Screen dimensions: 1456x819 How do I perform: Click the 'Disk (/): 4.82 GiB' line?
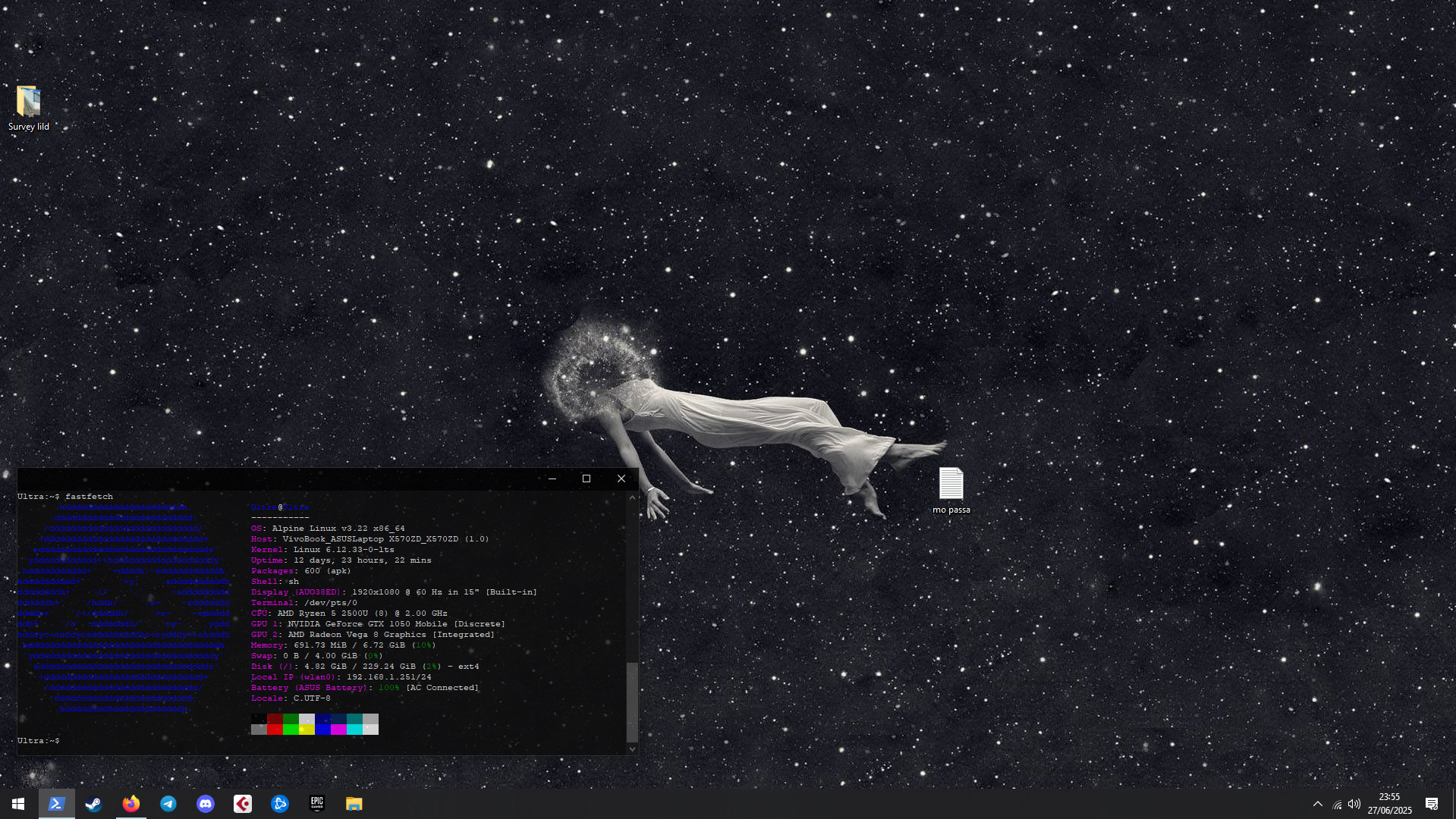pos(365,667)
